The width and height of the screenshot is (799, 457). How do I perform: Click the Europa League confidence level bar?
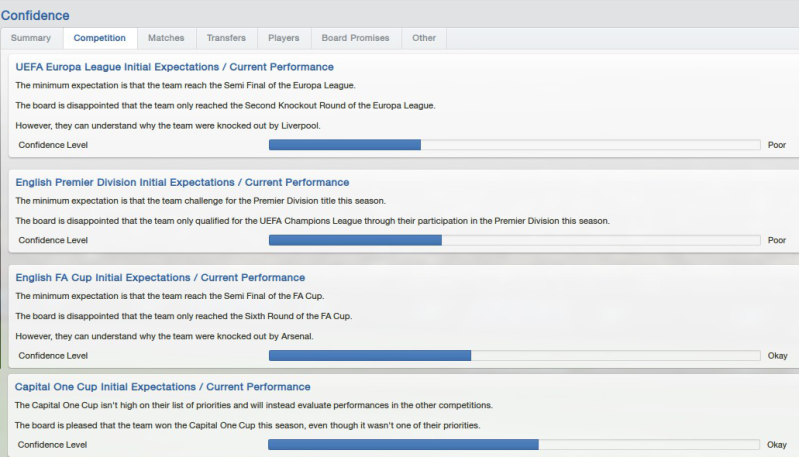(514, 145)
